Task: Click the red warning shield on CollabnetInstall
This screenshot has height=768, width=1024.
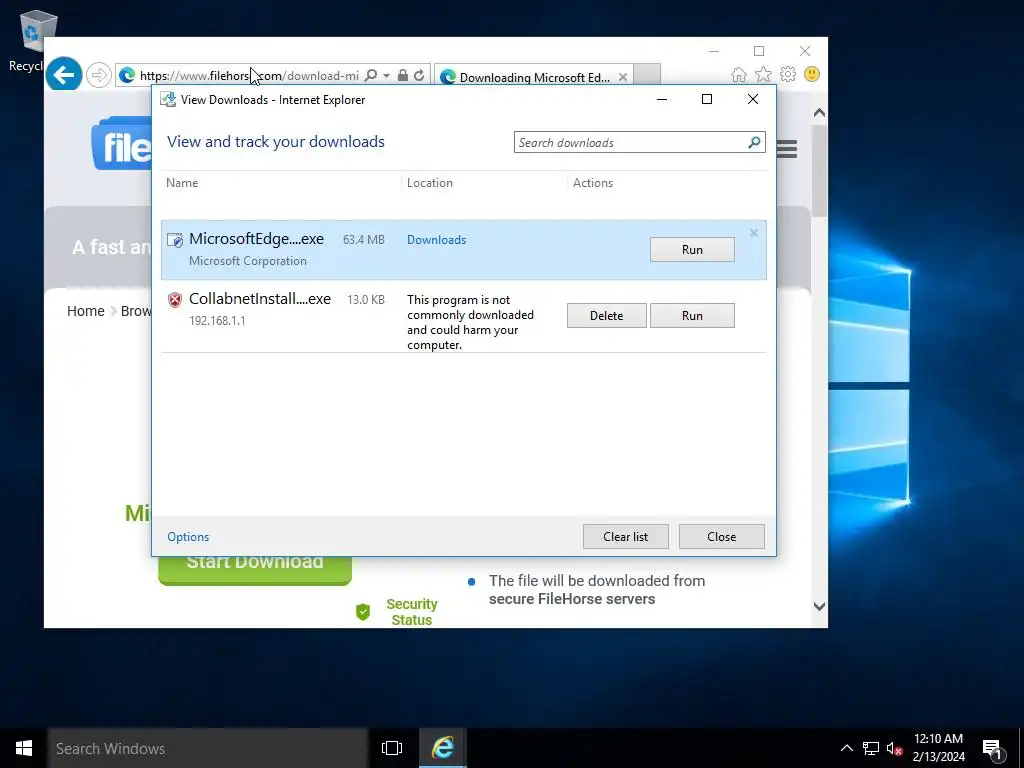Action: (174, 300)
